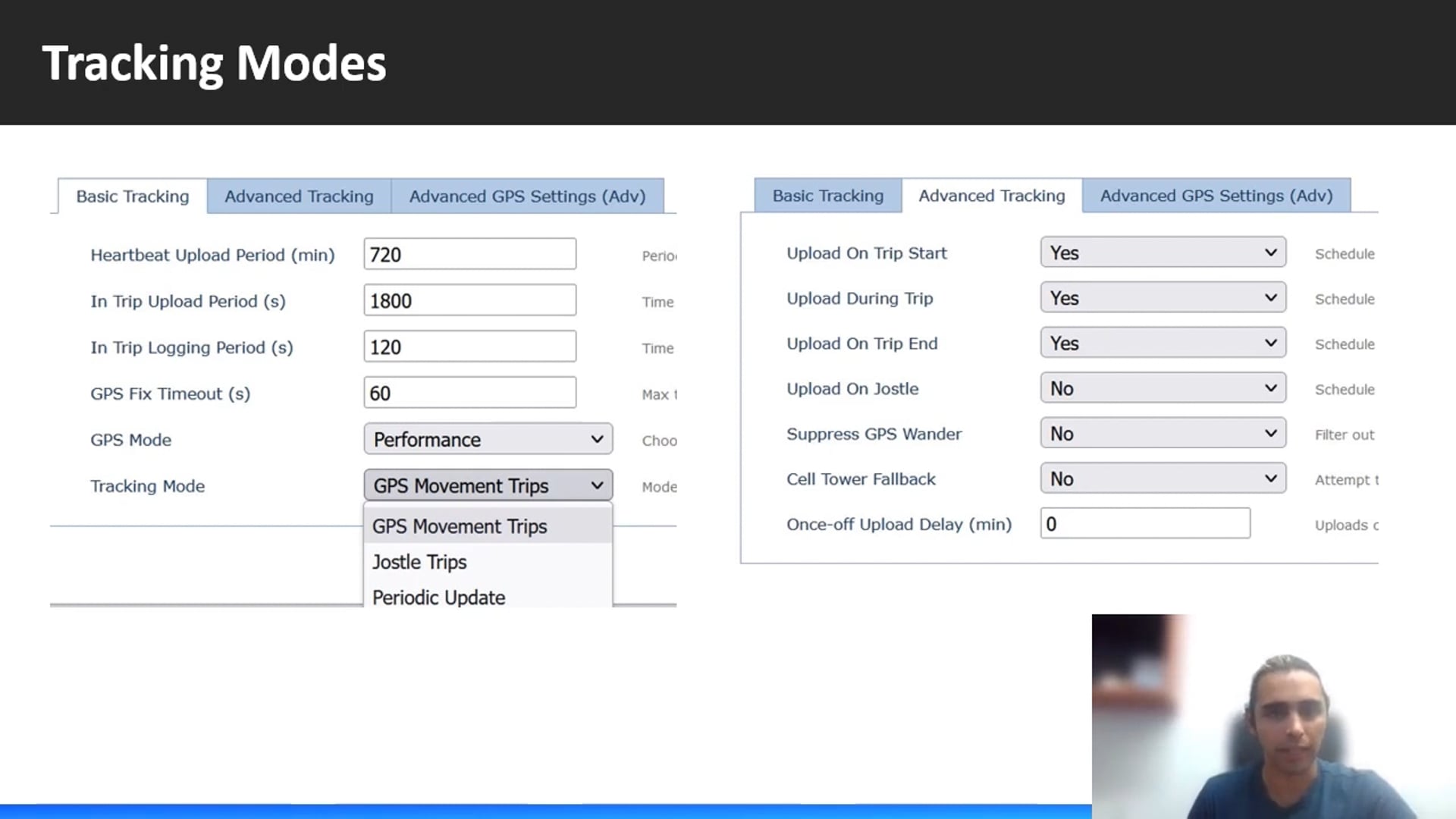Open Upload On Jostle dropdown

pos(1163,388)
